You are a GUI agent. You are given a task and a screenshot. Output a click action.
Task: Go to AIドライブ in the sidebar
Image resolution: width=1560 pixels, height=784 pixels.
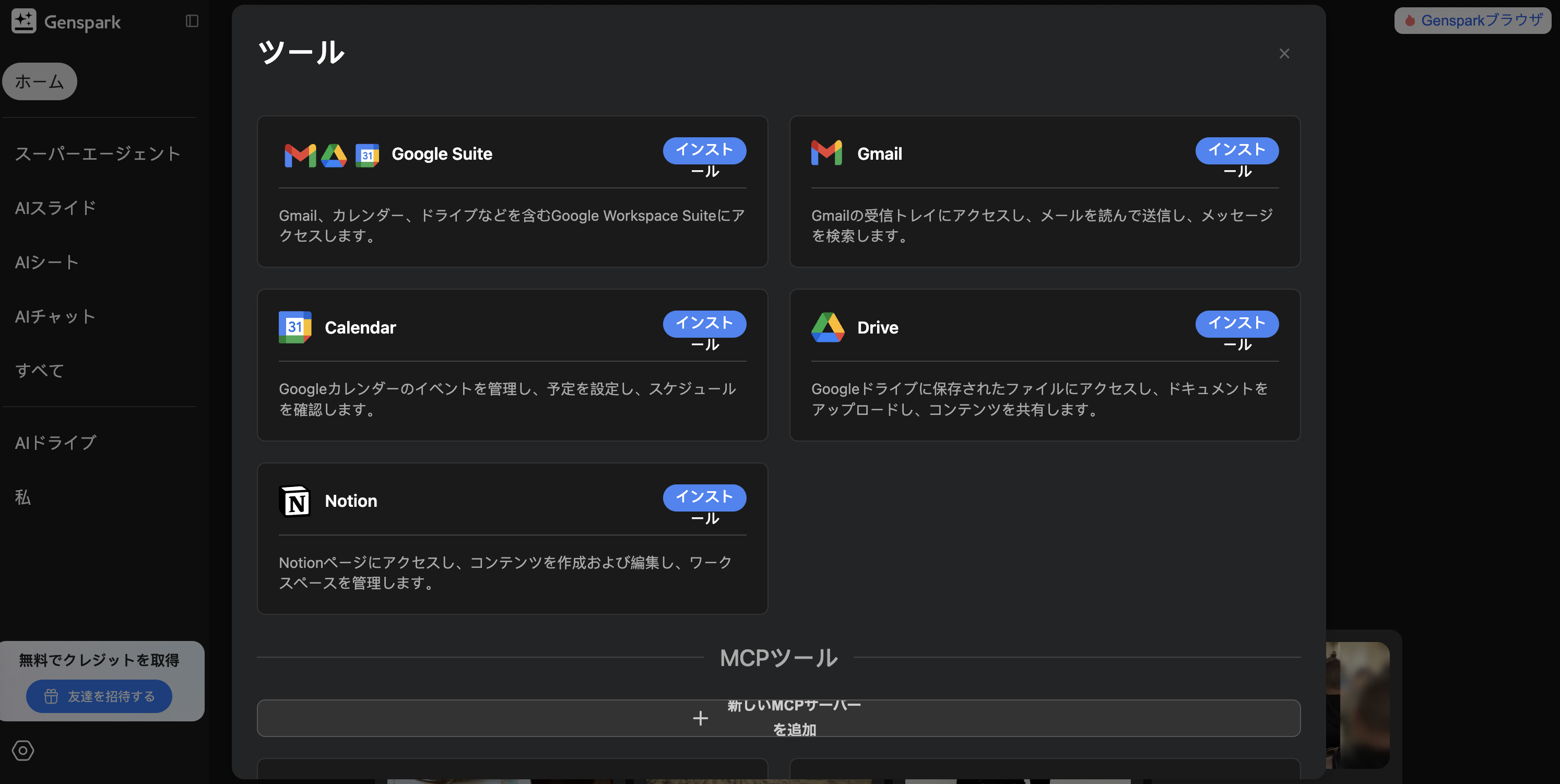(x=56, y=443)
